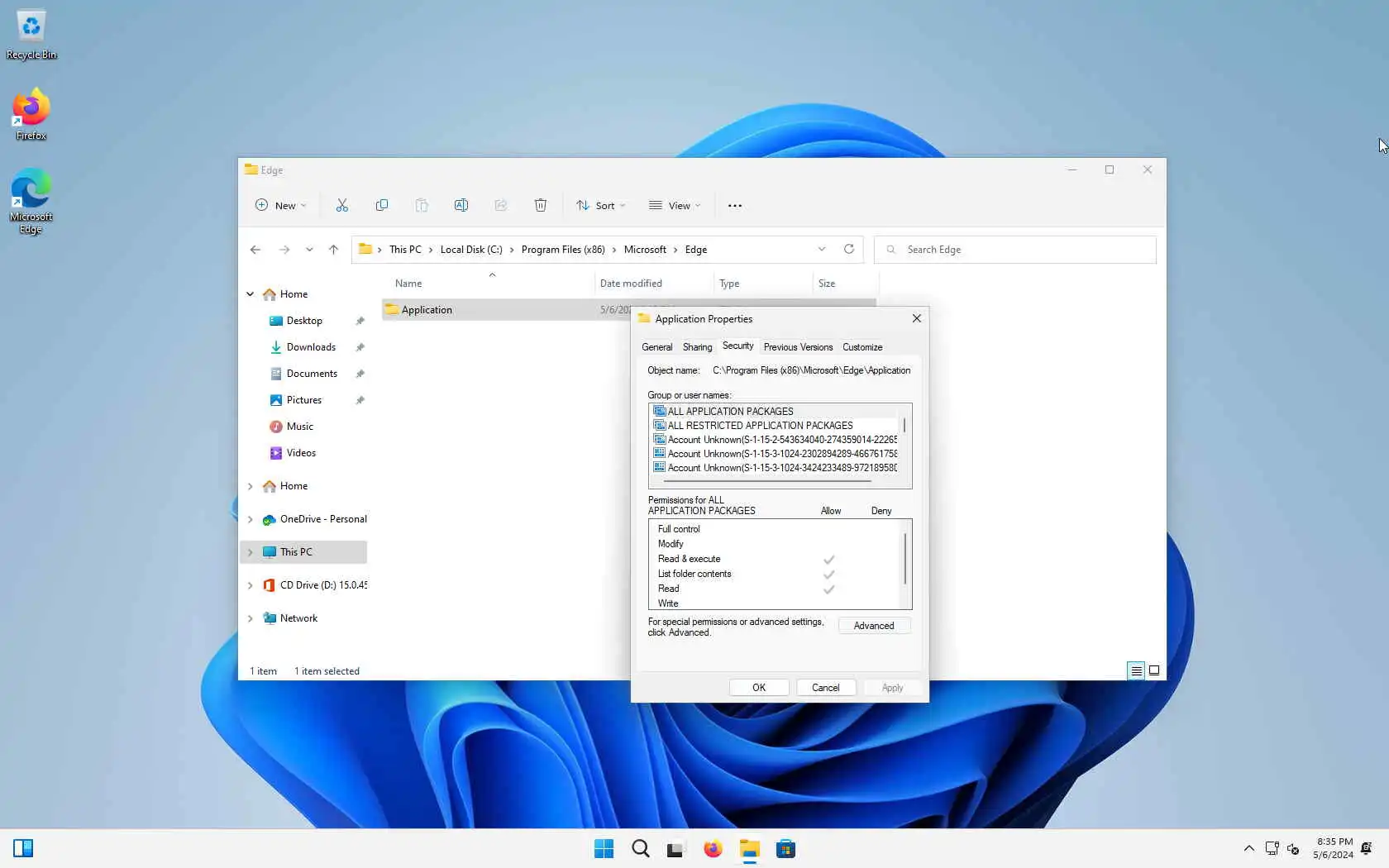1389x868 pixels.
Task: Expand the second Home tree node
Action: 251,486
